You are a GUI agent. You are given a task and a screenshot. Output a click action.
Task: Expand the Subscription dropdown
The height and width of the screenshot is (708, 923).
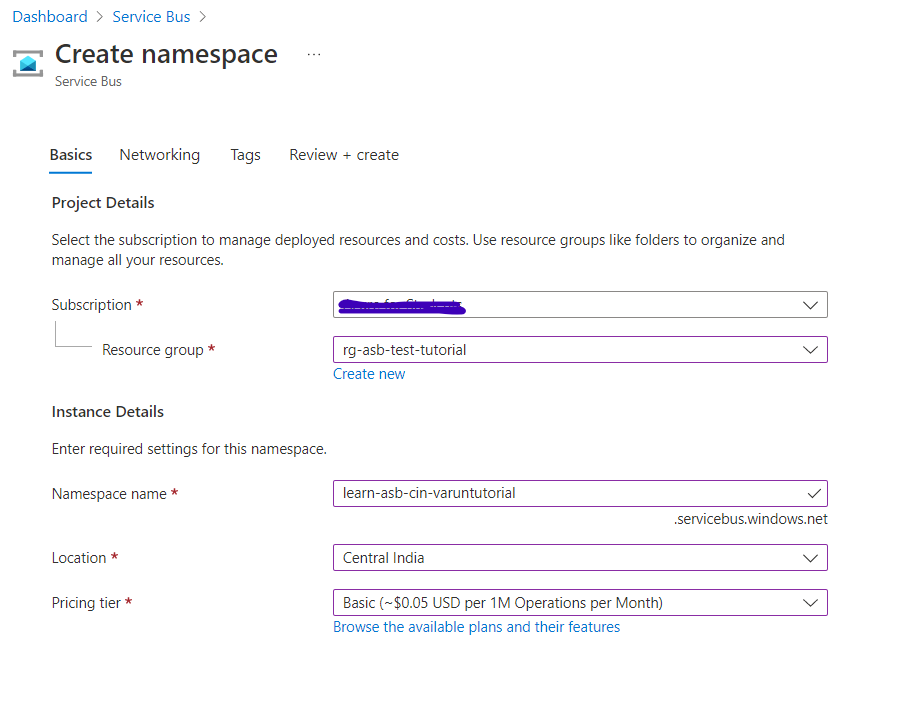812,304
